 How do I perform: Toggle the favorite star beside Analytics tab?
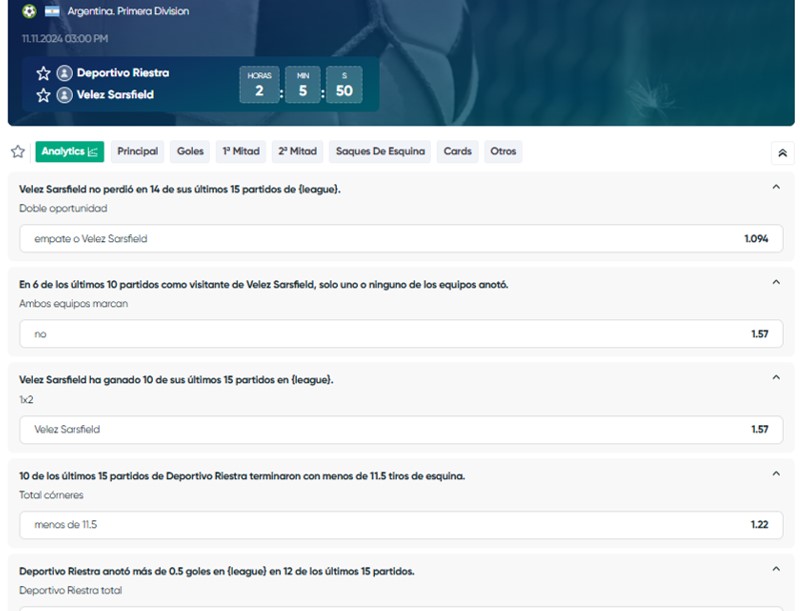coord(18,151)
